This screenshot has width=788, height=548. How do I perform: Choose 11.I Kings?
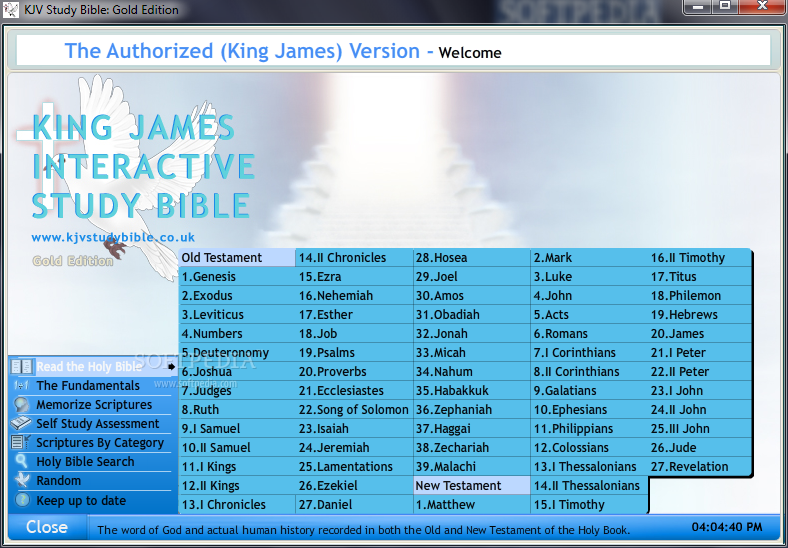(237, 467)
